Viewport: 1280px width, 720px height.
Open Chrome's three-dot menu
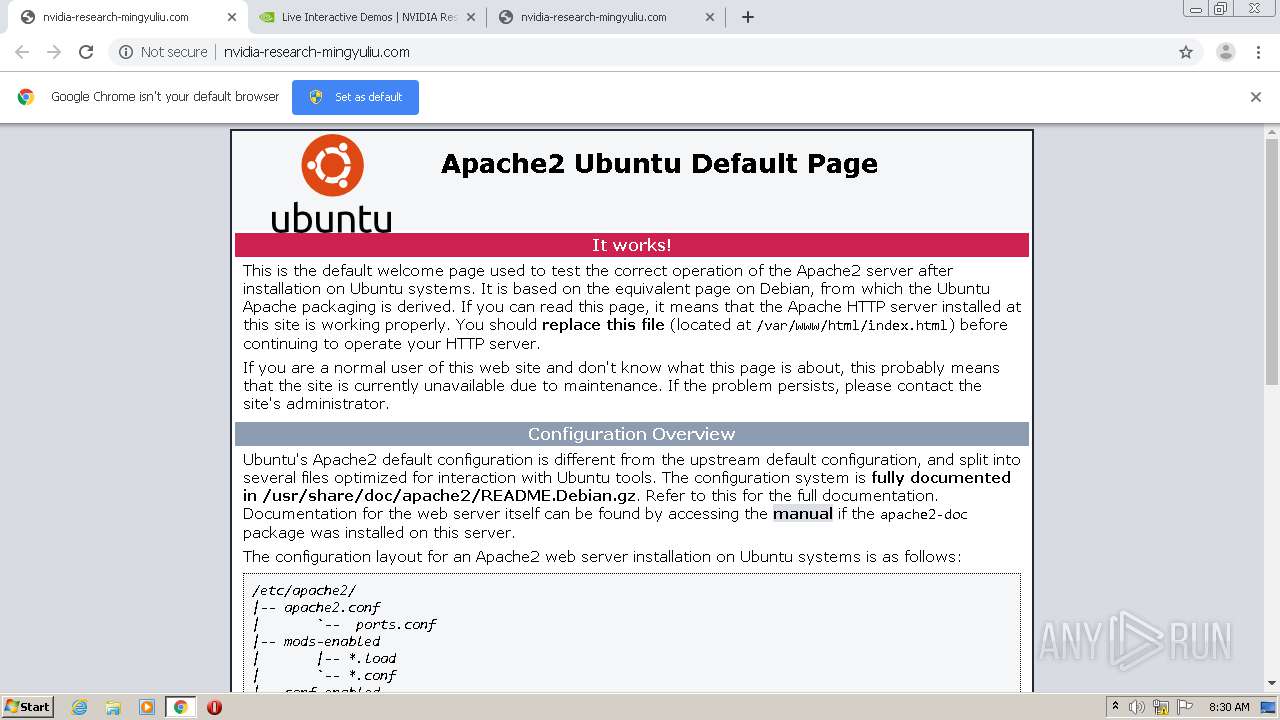click(x=1258, y=52)
